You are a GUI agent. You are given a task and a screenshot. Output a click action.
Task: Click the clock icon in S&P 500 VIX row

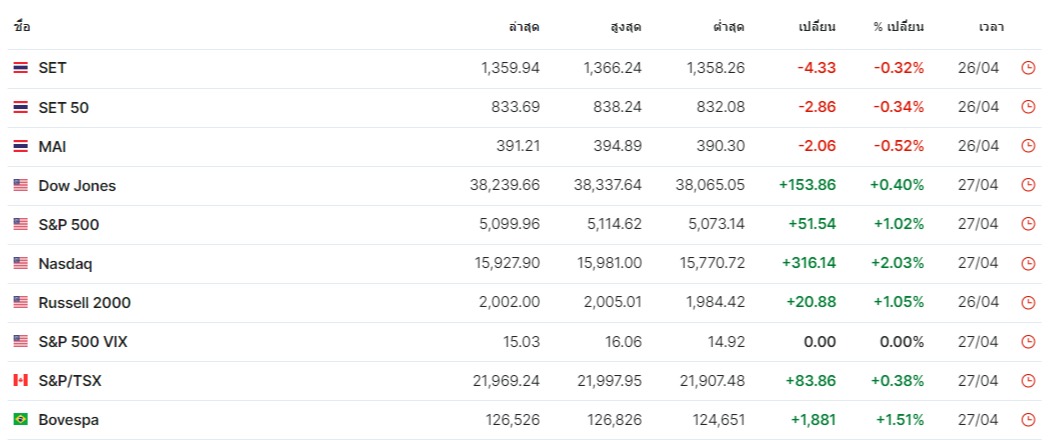1028,342
